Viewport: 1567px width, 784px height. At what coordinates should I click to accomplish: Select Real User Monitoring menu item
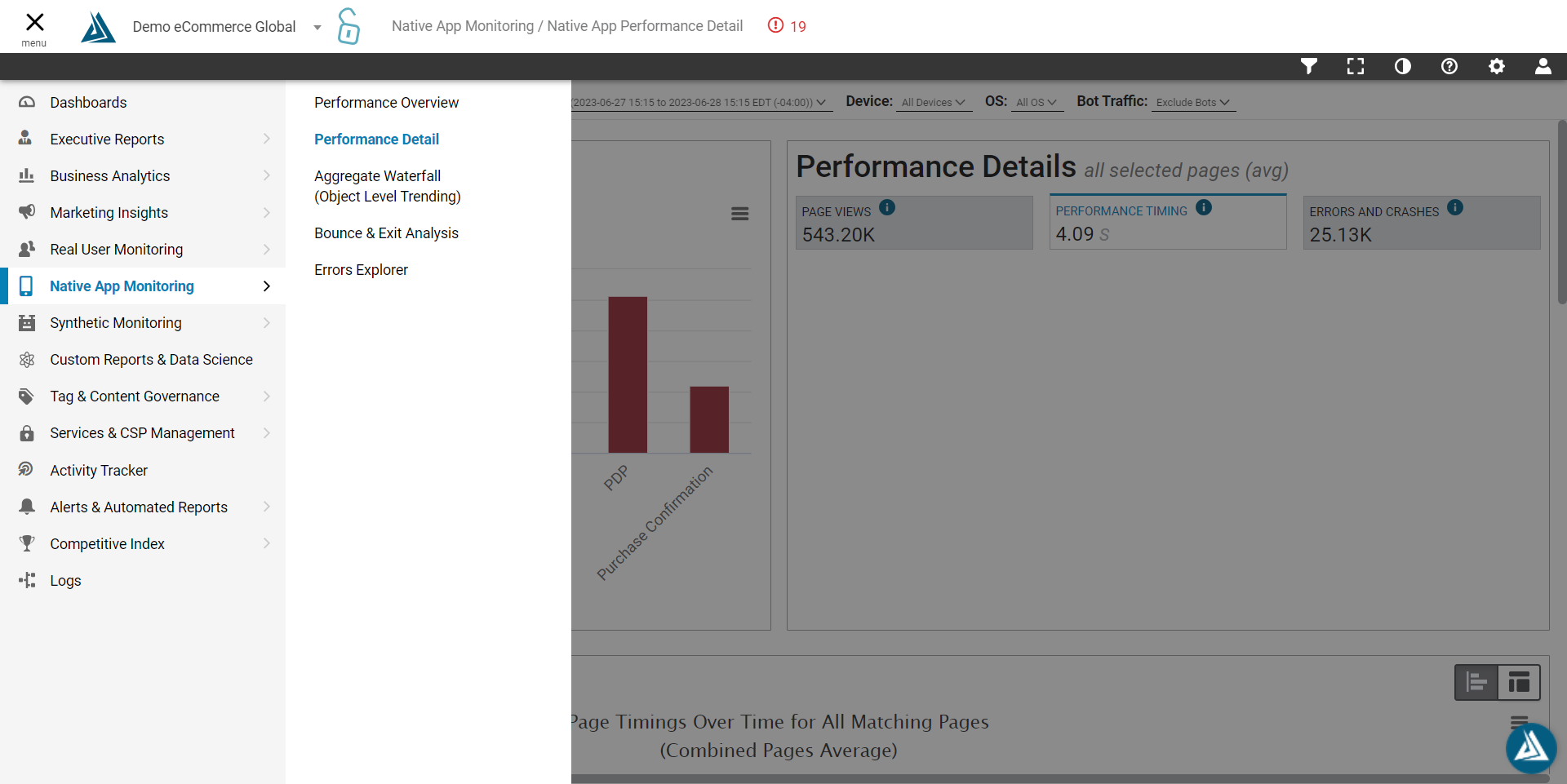tap(143, 250)
